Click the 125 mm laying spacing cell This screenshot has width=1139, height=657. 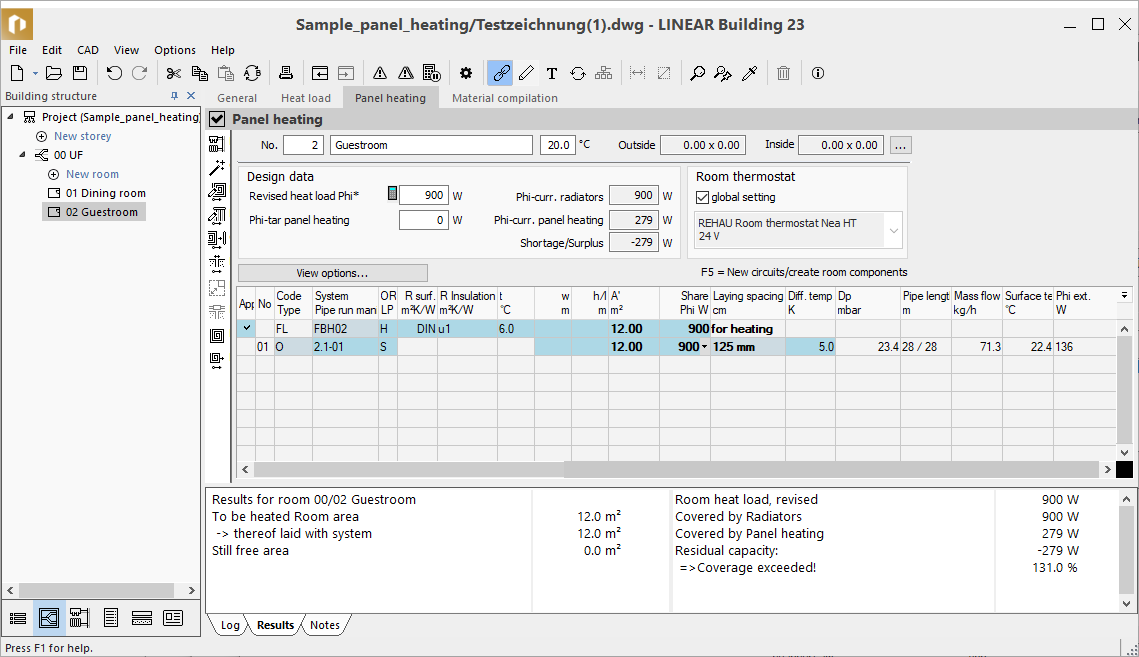[x=747, y=347]
